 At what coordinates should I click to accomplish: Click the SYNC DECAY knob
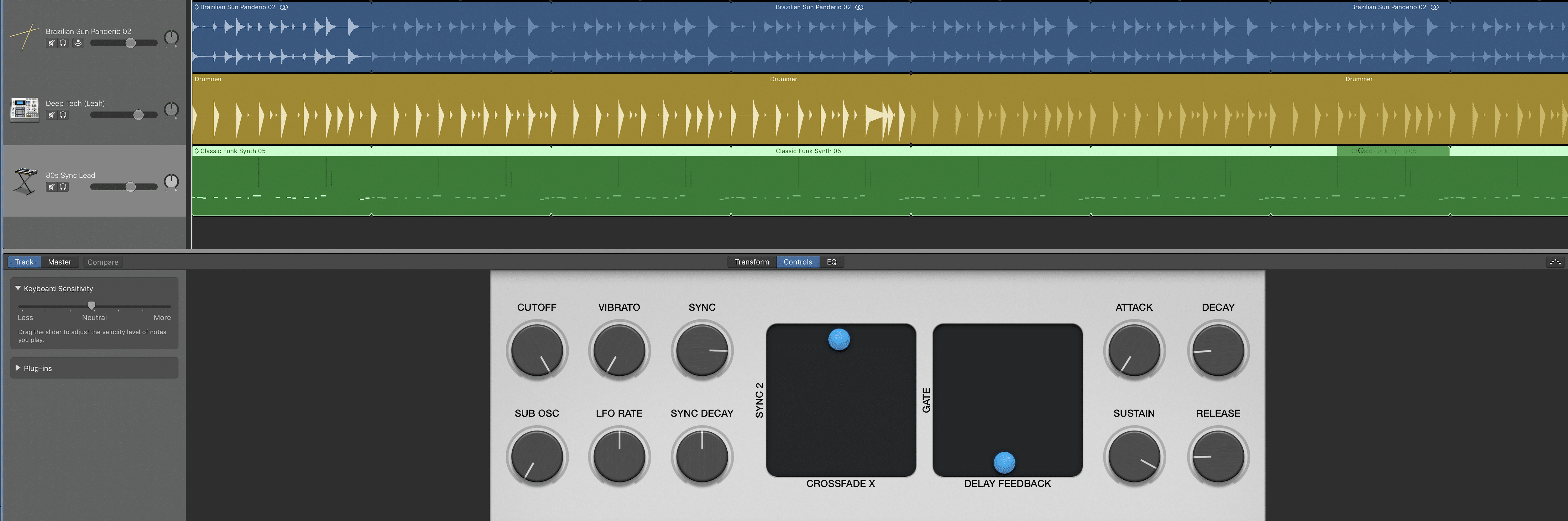pyautogui.click(x=702, y=456)
